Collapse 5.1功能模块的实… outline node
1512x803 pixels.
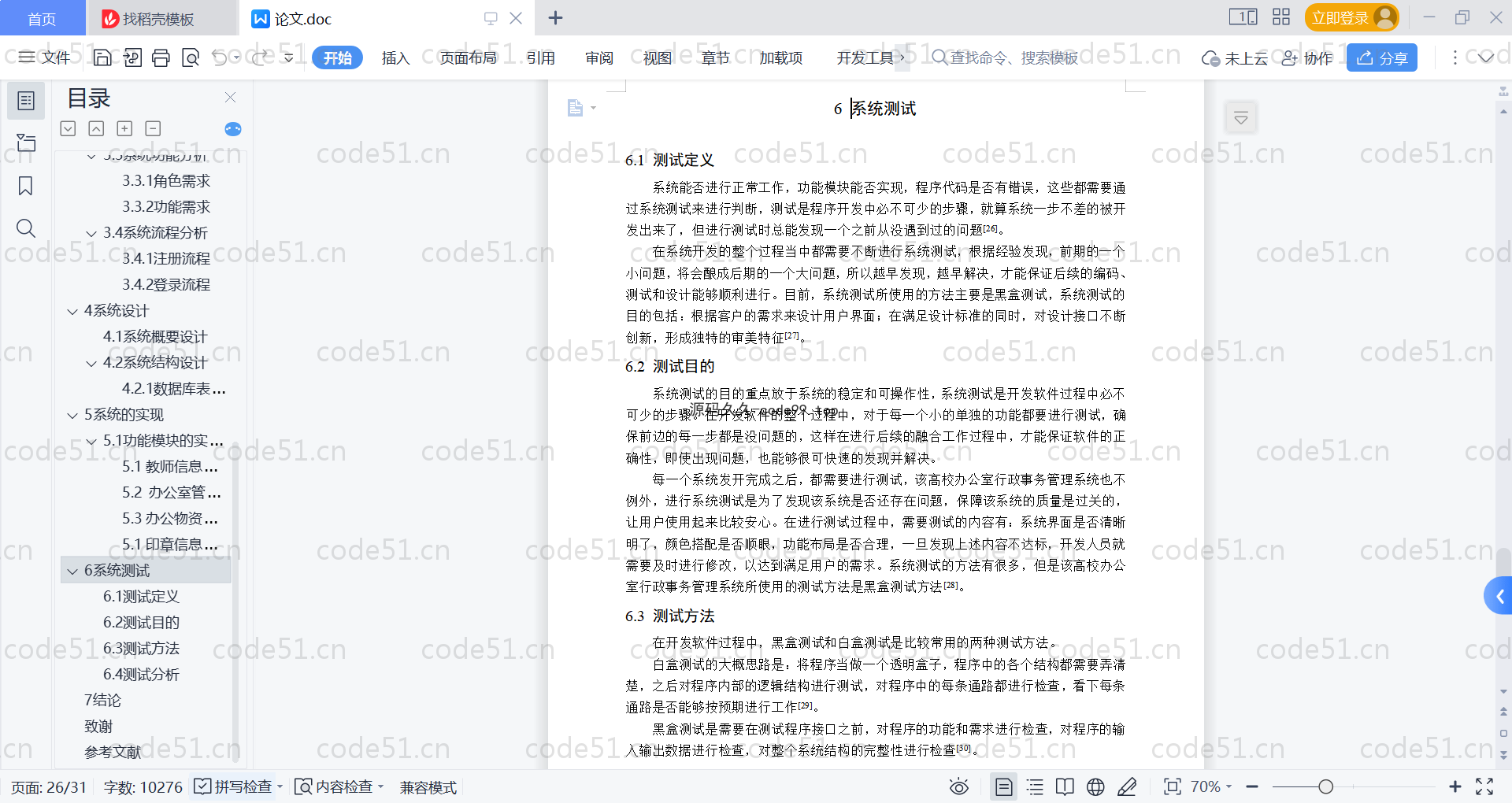pos(91,441)
